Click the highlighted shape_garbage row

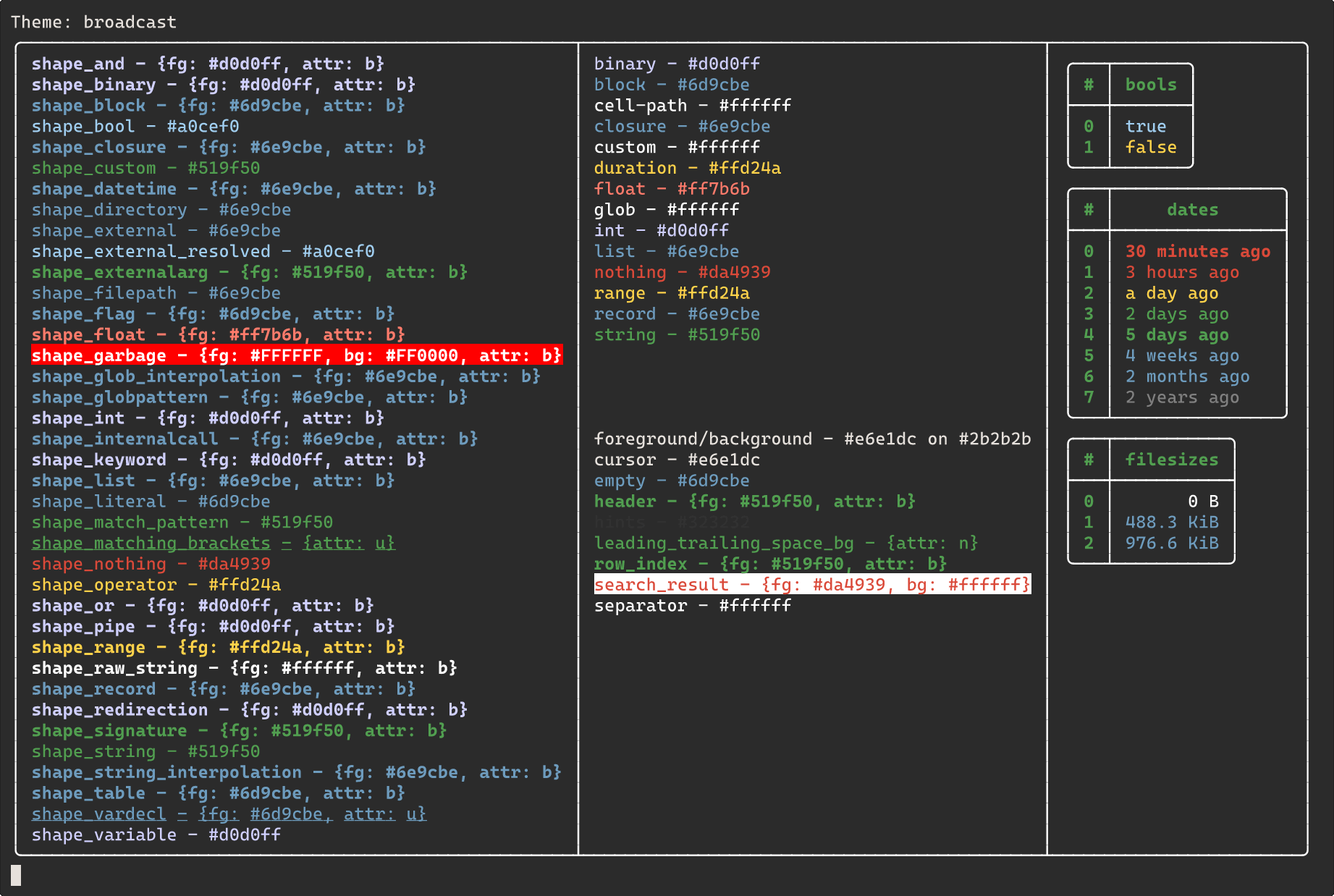297,355
